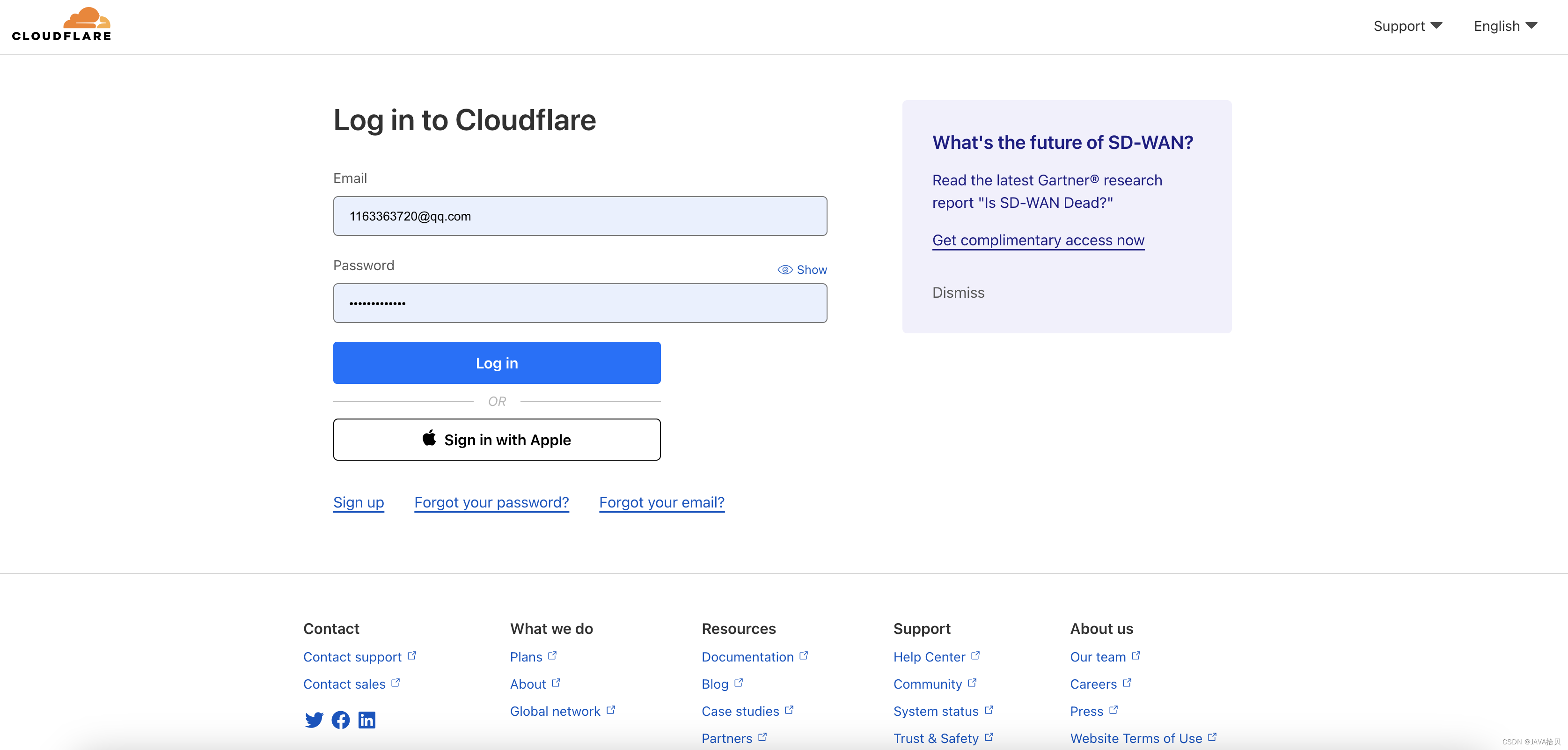This screenshot has height=750, width=1568.
Task: Click the Cloudflare logo
Action: pos(61,24)
